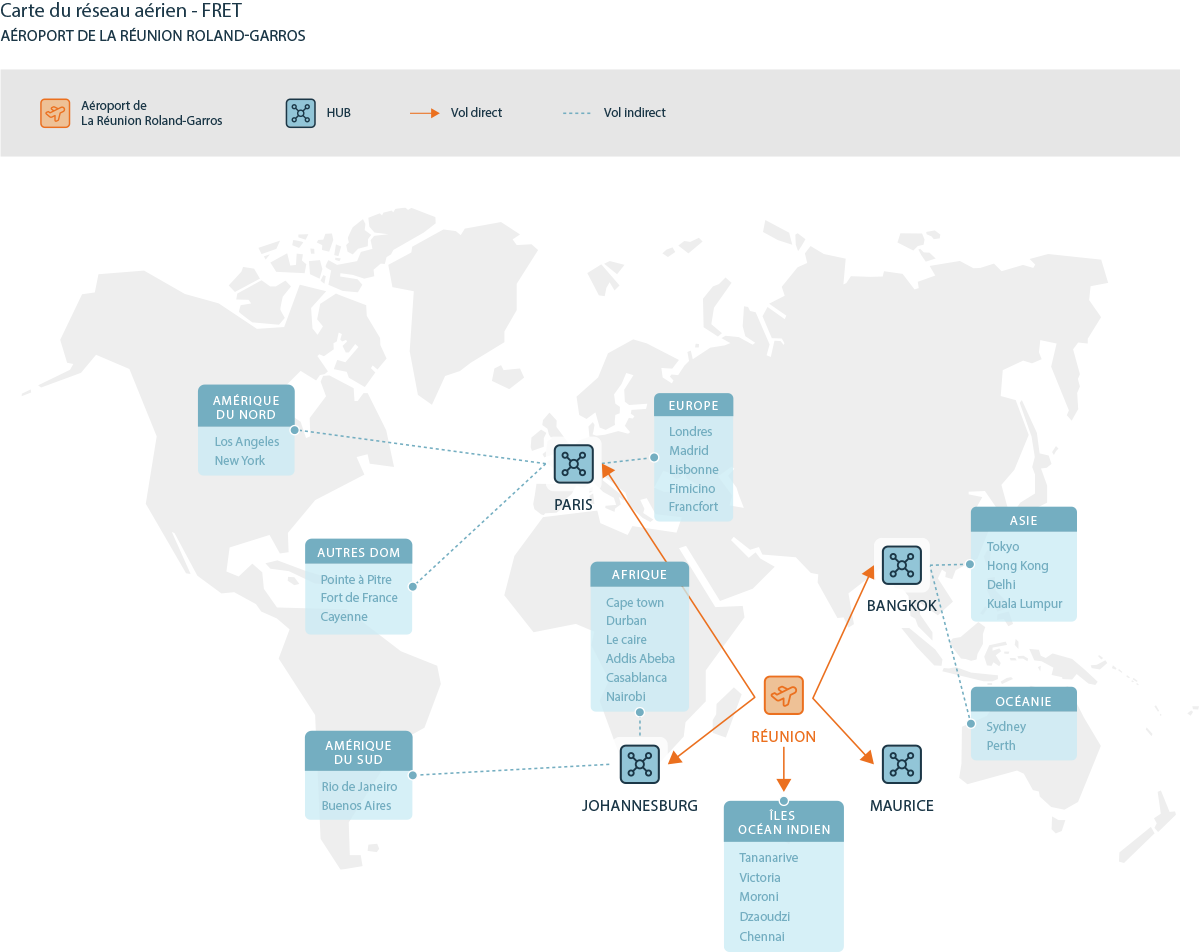Expand the ÎLES OCÉAN INDIEN panel

783,820
